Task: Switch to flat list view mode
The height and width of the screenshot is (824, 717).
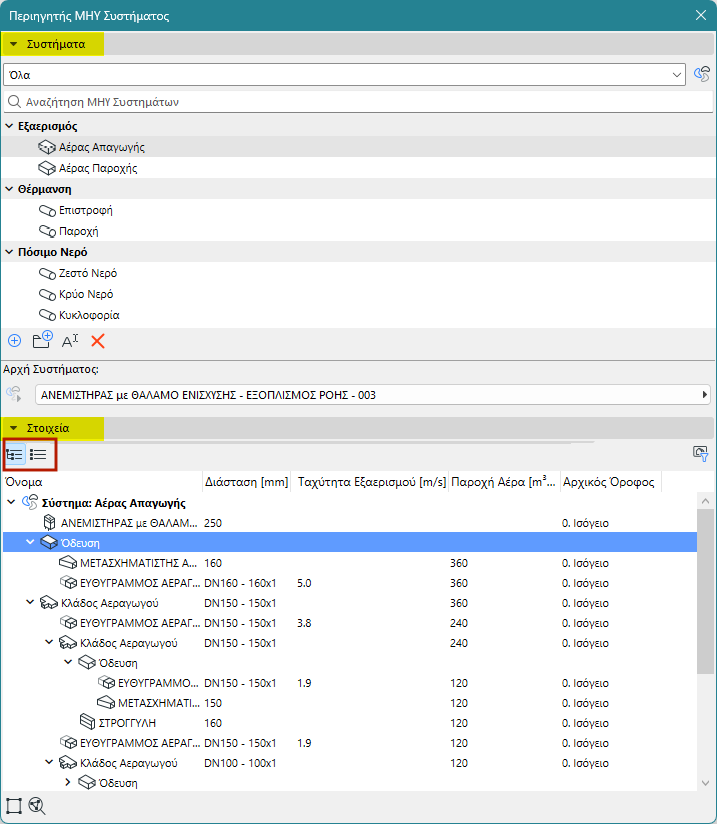Action: click(x=38, y=454)
